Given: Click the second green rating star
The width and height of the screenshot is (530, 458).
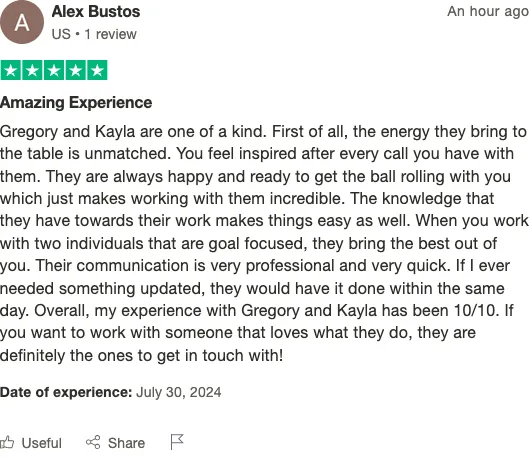Looking at the screenshot, I should pos(32,70).
